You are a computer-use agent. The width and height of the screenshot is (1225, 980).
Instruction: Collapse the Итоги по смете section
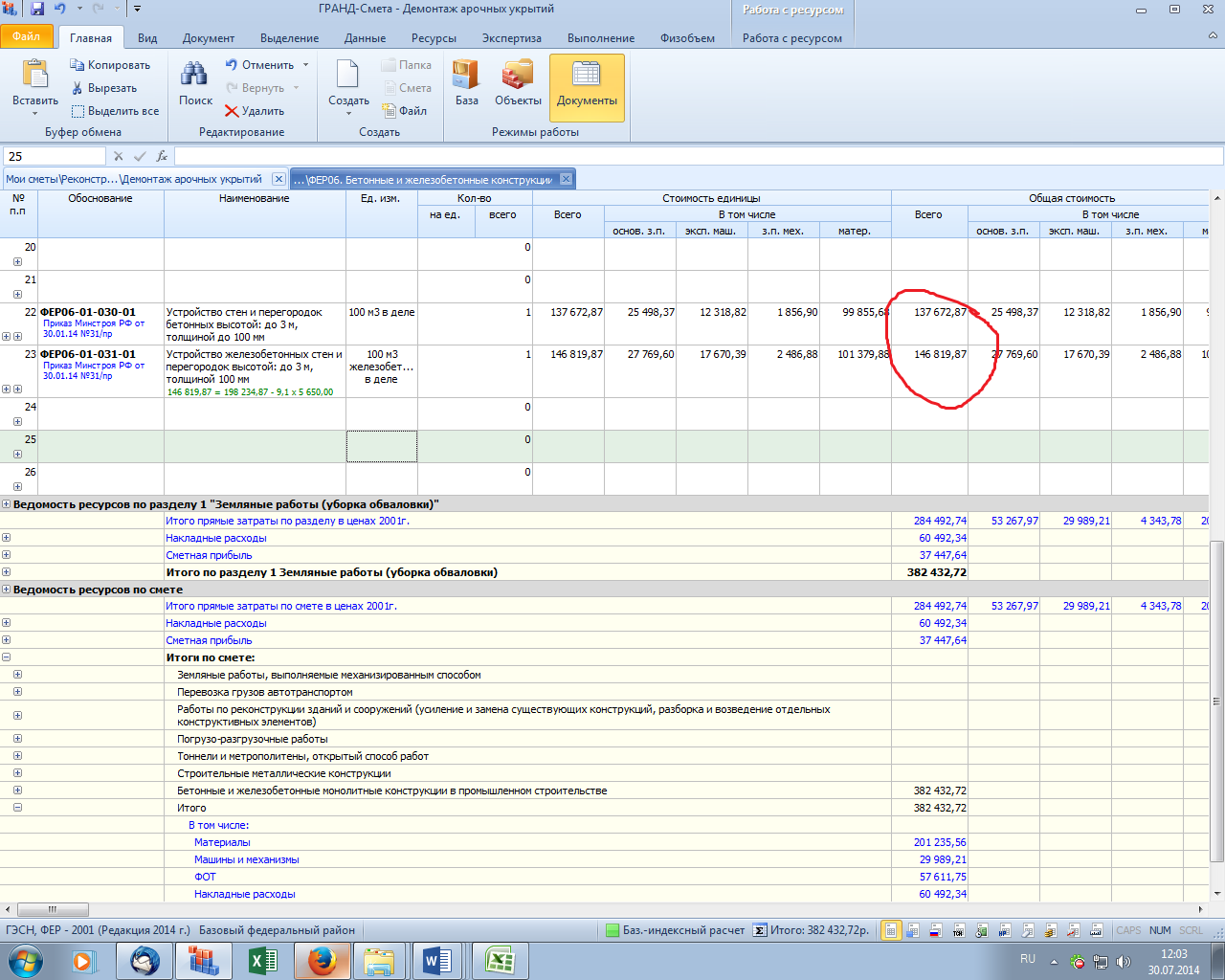coord(7,657)
